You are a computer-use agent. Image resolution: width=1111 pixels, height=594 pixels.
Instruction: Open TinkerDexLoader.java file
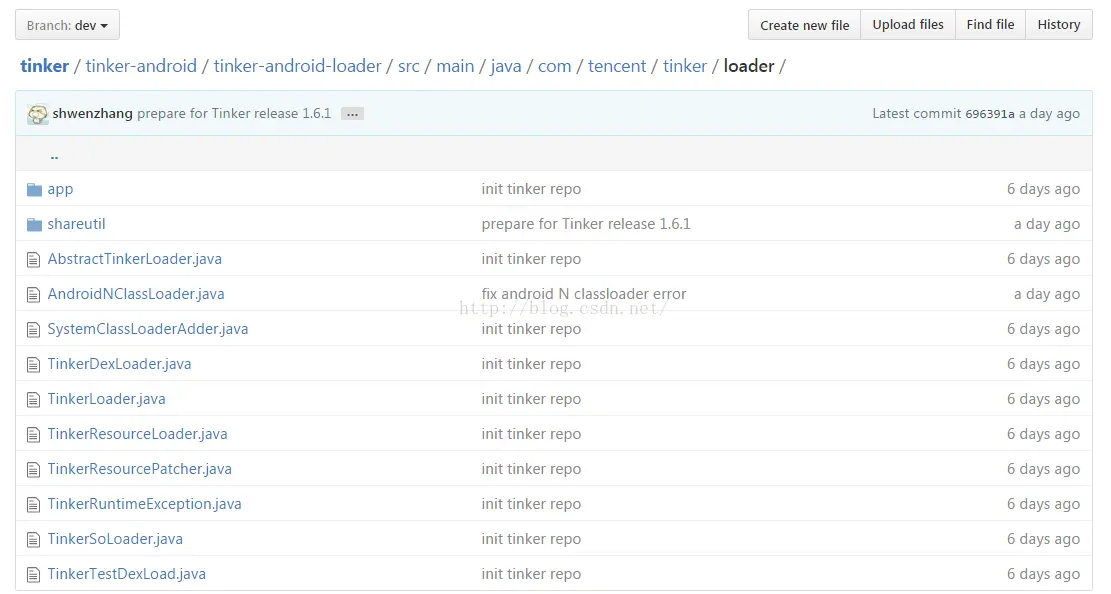click(x=119, y=364)
